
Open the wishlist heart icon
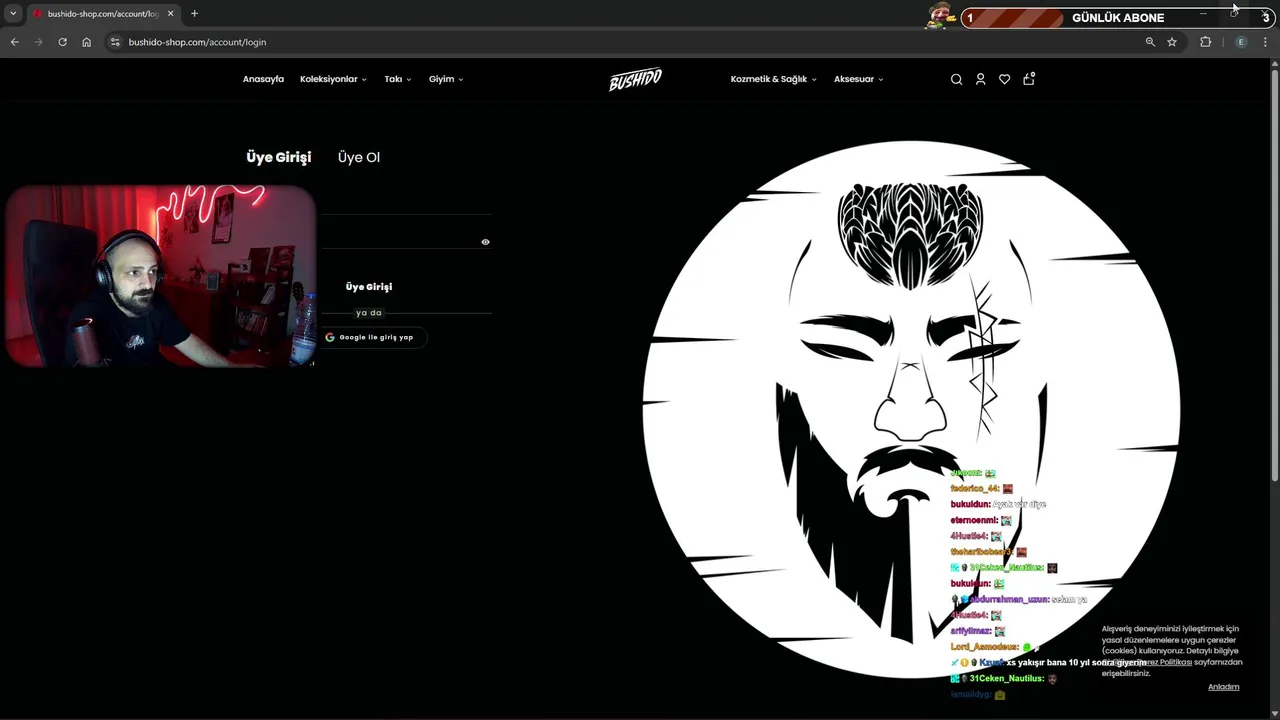[1004, 79]
